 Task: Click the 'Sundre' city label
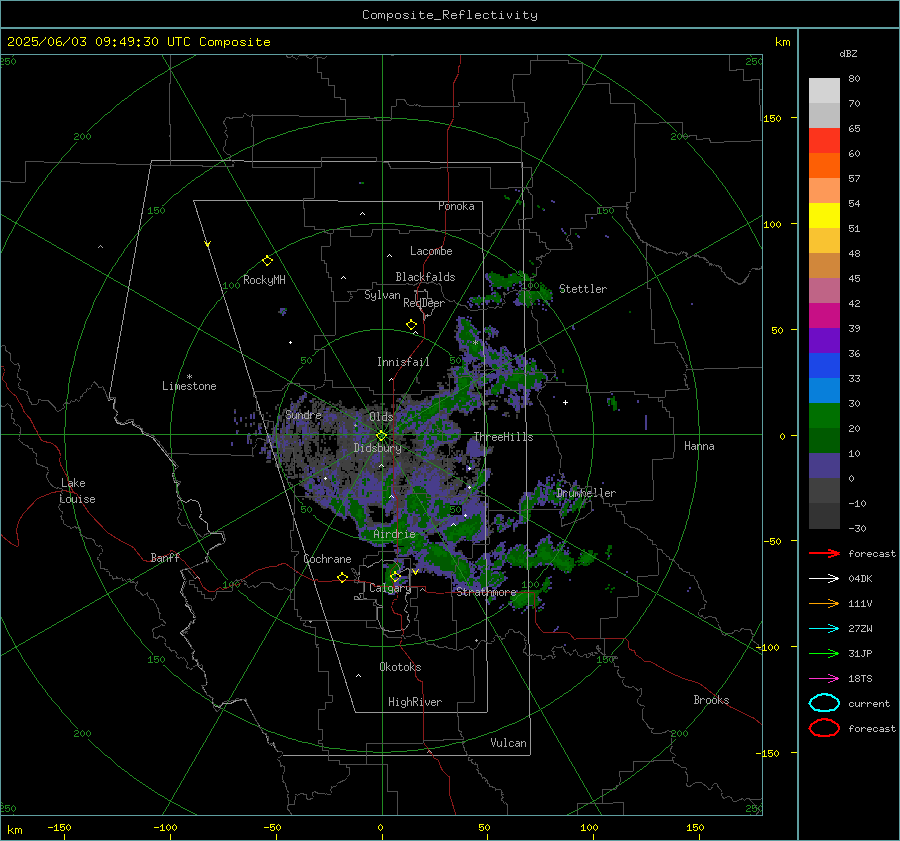pos(303,415)
